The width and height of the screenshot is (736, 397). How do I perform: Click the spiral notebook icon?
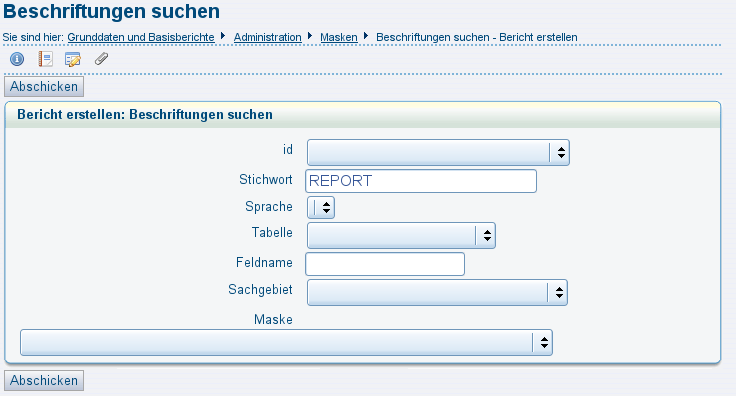(46, 59)
